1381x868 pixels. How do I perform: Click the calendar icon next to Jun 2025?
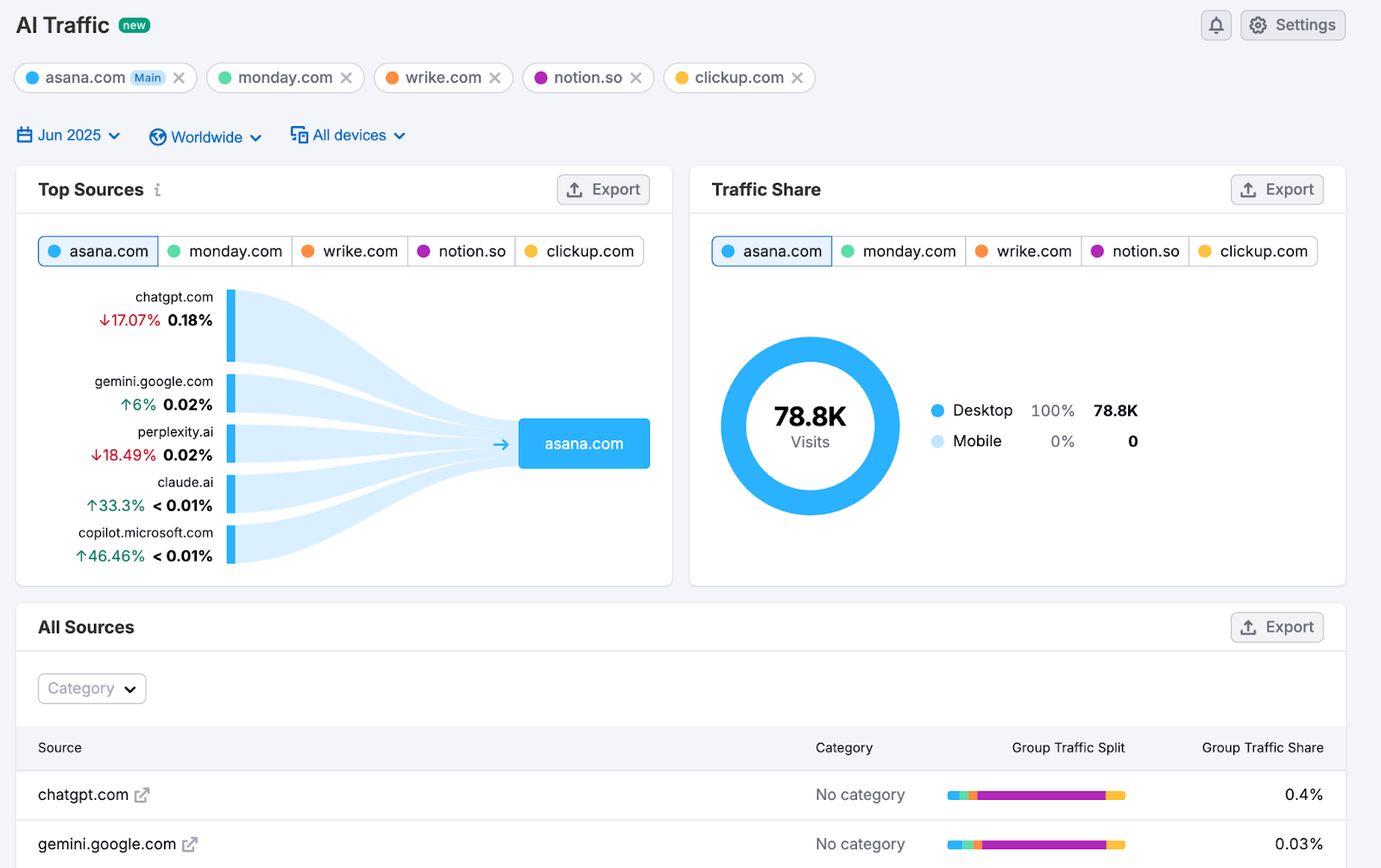(x=25, y=135)
